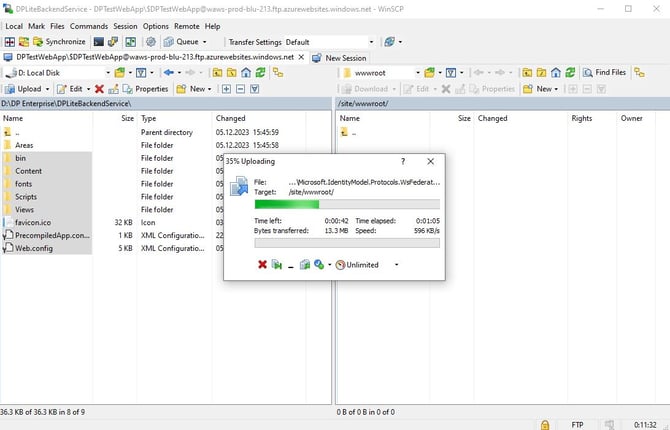Click the green upload progress bar
670x430 pixels.
[287, 204]
